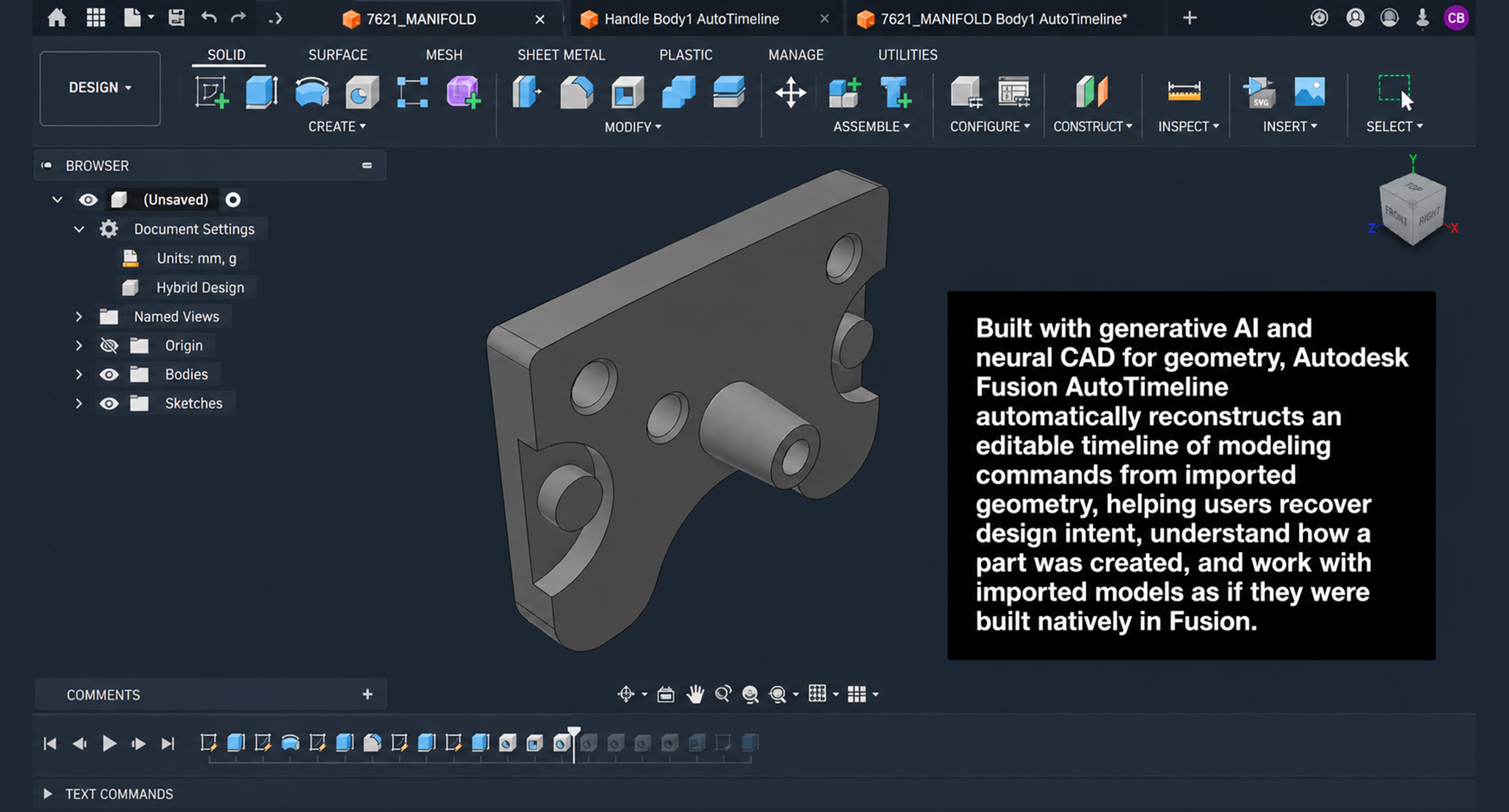Open the SELECT dropdown menu
The image size is (1509, 812).
coord(1394,127)
